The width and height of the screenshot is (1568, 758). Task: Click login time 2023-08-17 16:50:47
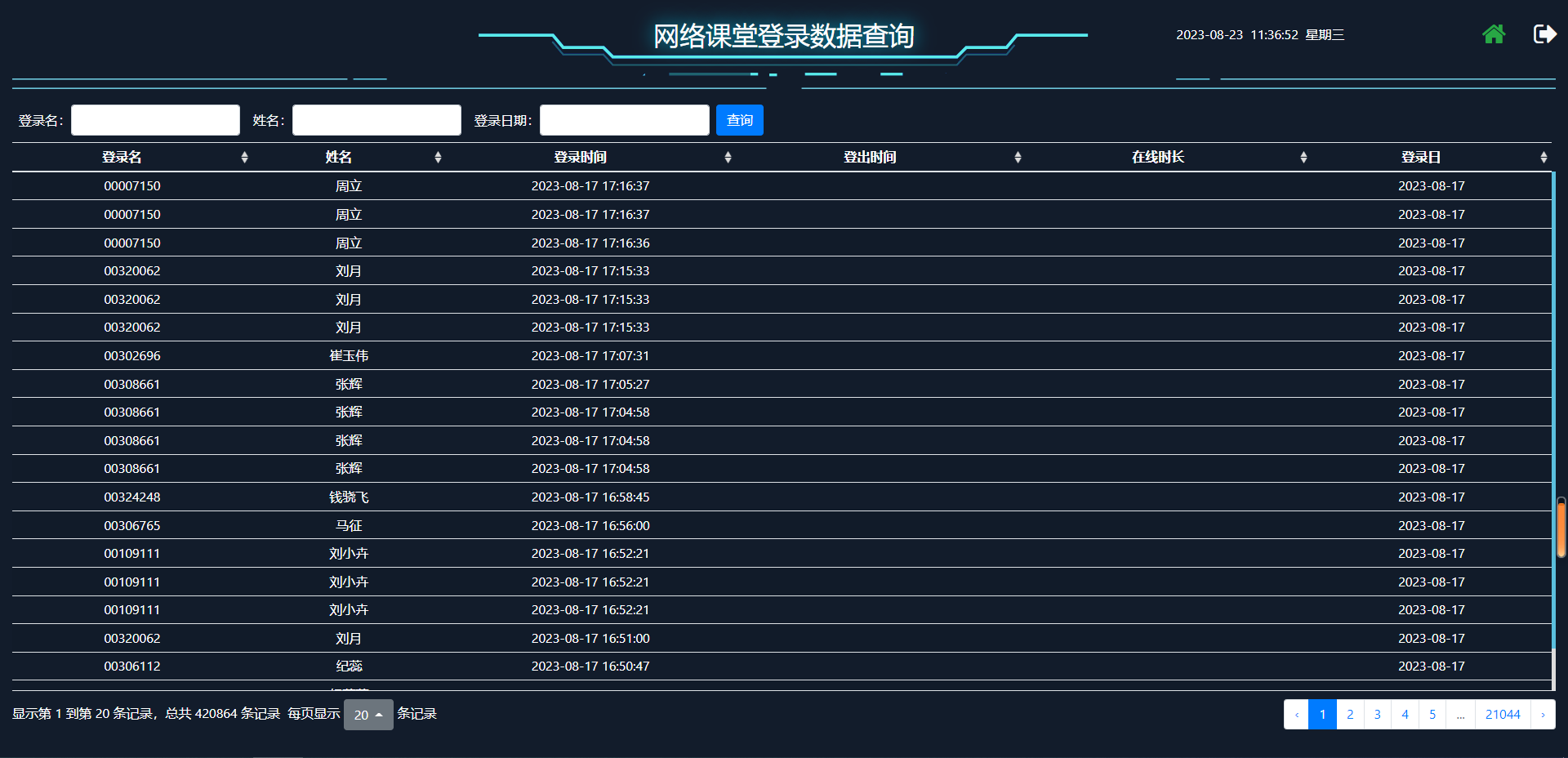[590, 667]
